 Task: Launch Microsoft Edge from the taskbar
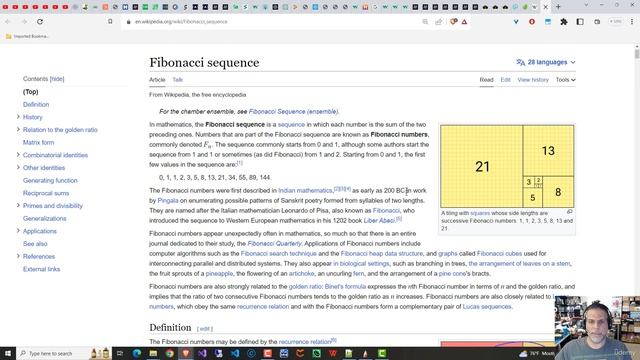point(136,353)
